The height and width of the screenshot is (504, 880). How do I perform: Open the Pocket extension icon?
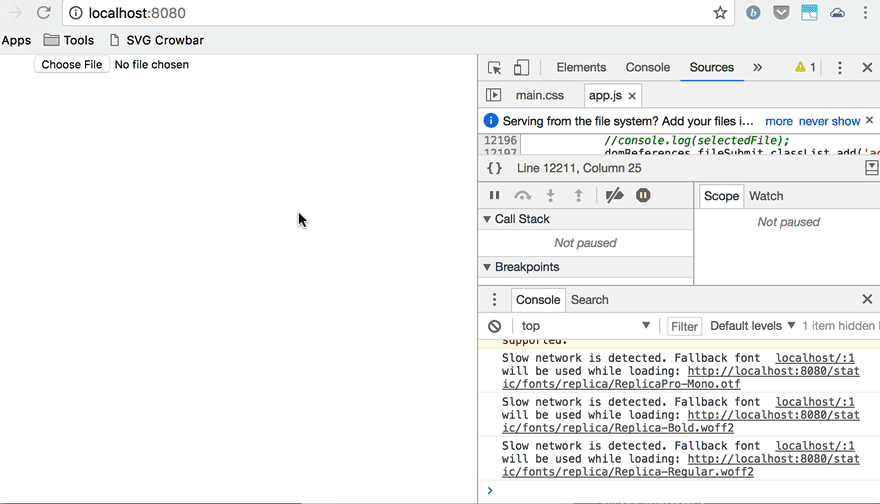(781, 12)
